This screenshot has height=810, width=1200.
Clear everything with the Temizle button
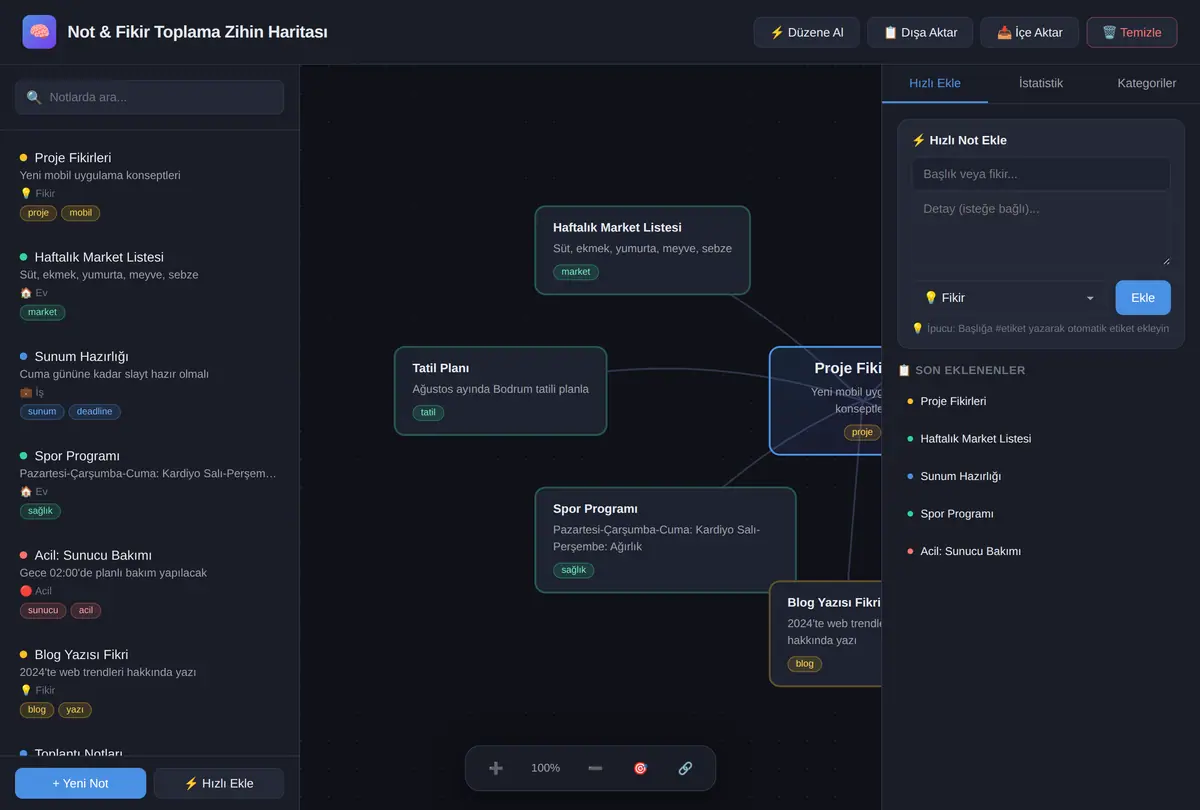[1132, 32]
